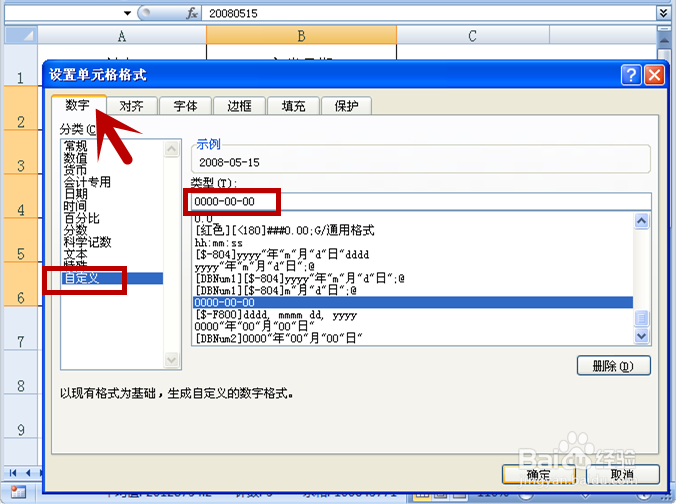Select row 2 header

click(x=21, y=108)
